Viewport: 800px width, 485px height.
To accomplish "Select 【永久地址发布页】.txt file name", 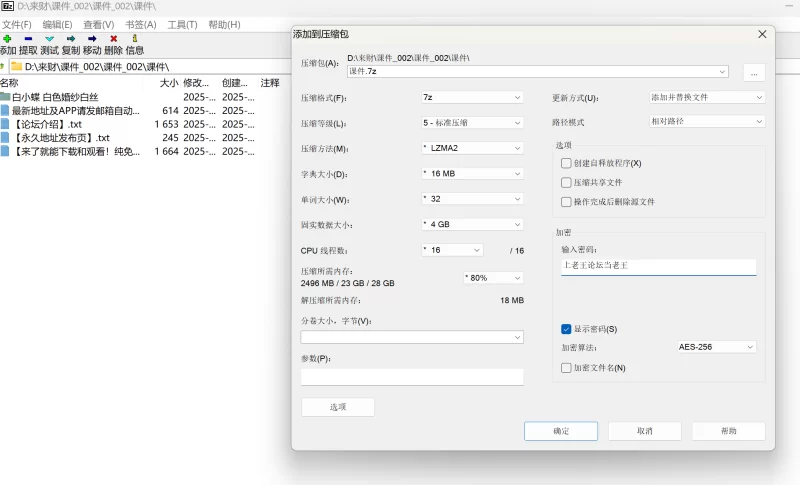I will (x=60, y=138).
